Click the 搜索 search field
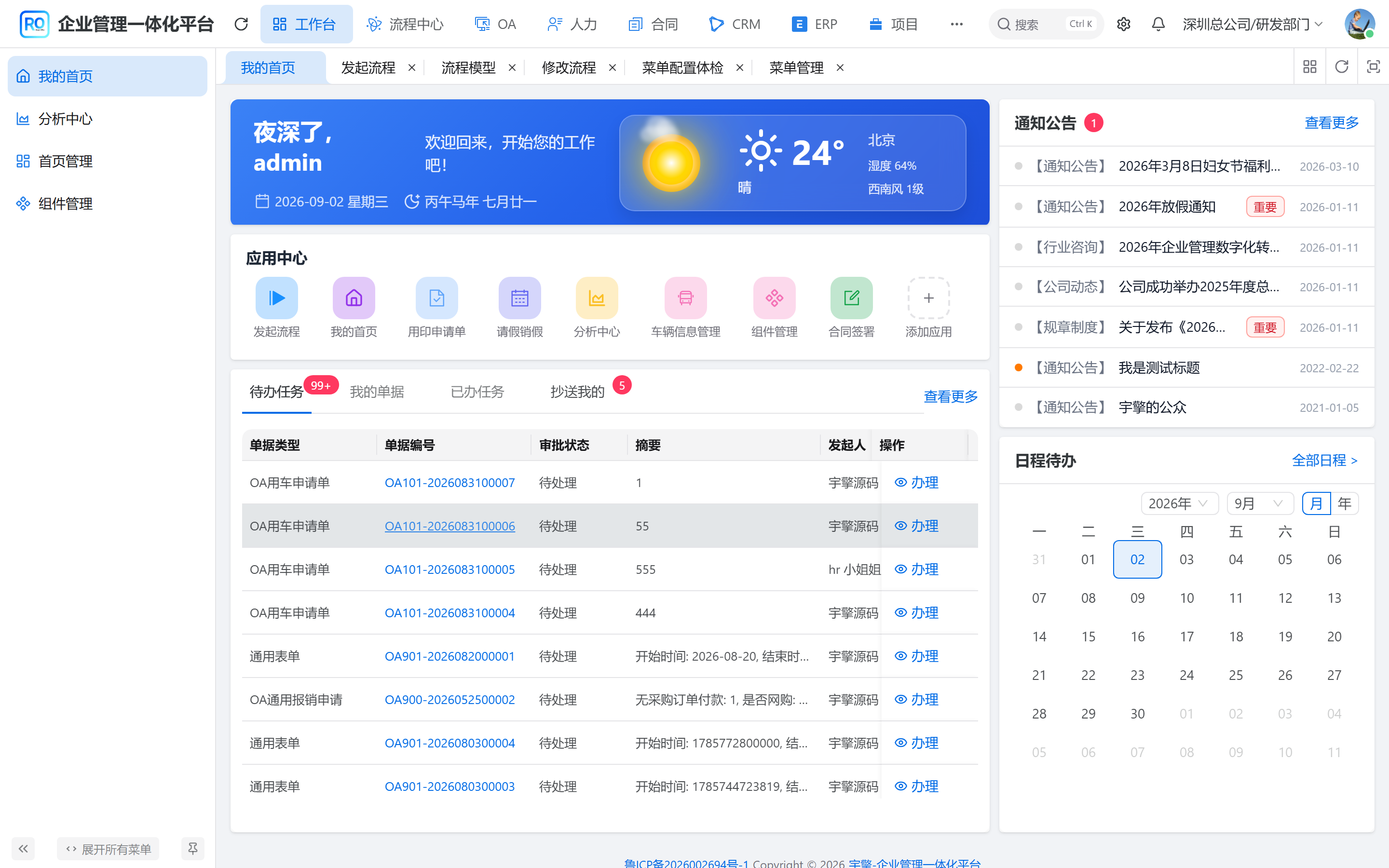Screen dimensions: 1389x868 [x=1046, y=24]
